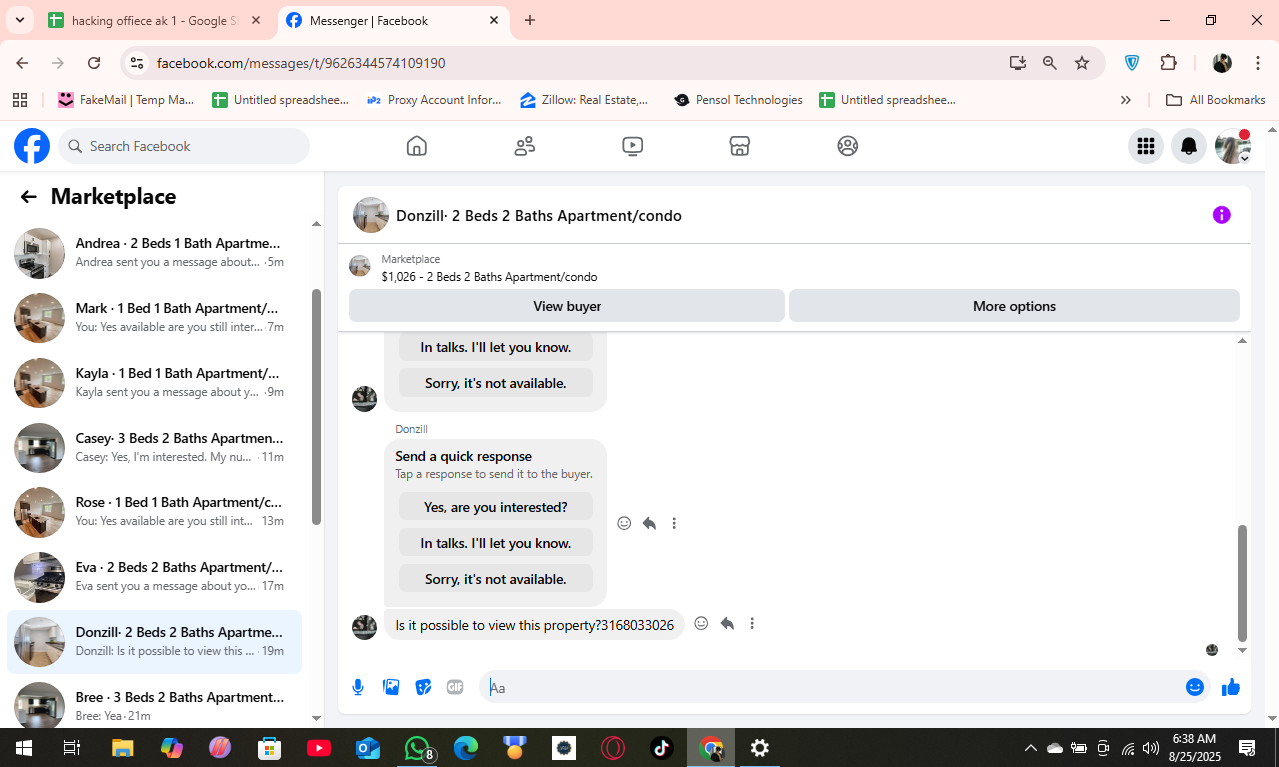This screenshot has height=767, width=1279.
Task: Open FakeMail | Temp Mail bookmark
Action: point(126,100)
